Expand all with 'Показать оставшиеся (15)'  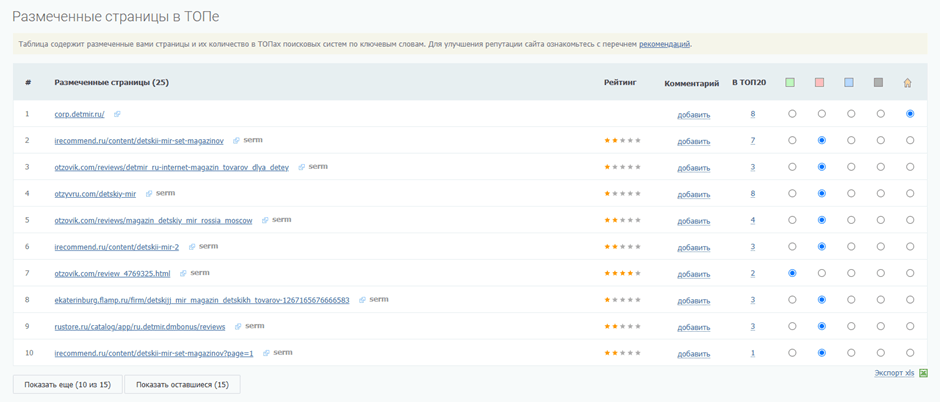pyautogui.click(x=182, y=384)
